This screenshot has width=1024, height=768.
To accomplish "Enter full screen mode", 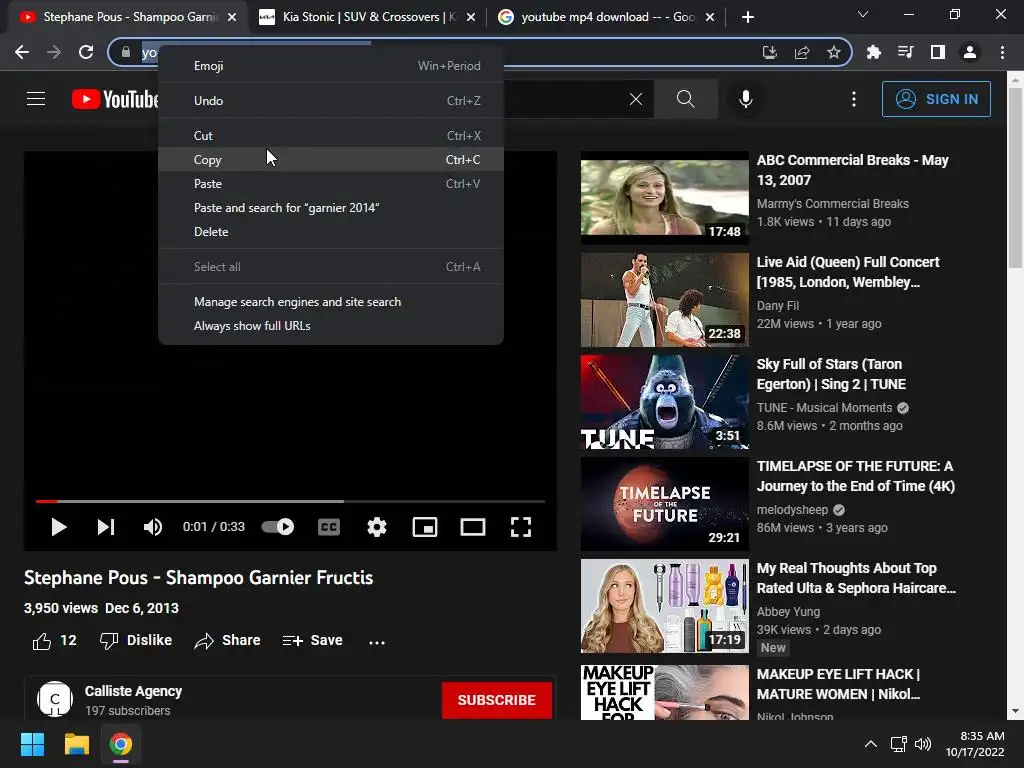I will [x=520, y=526].
